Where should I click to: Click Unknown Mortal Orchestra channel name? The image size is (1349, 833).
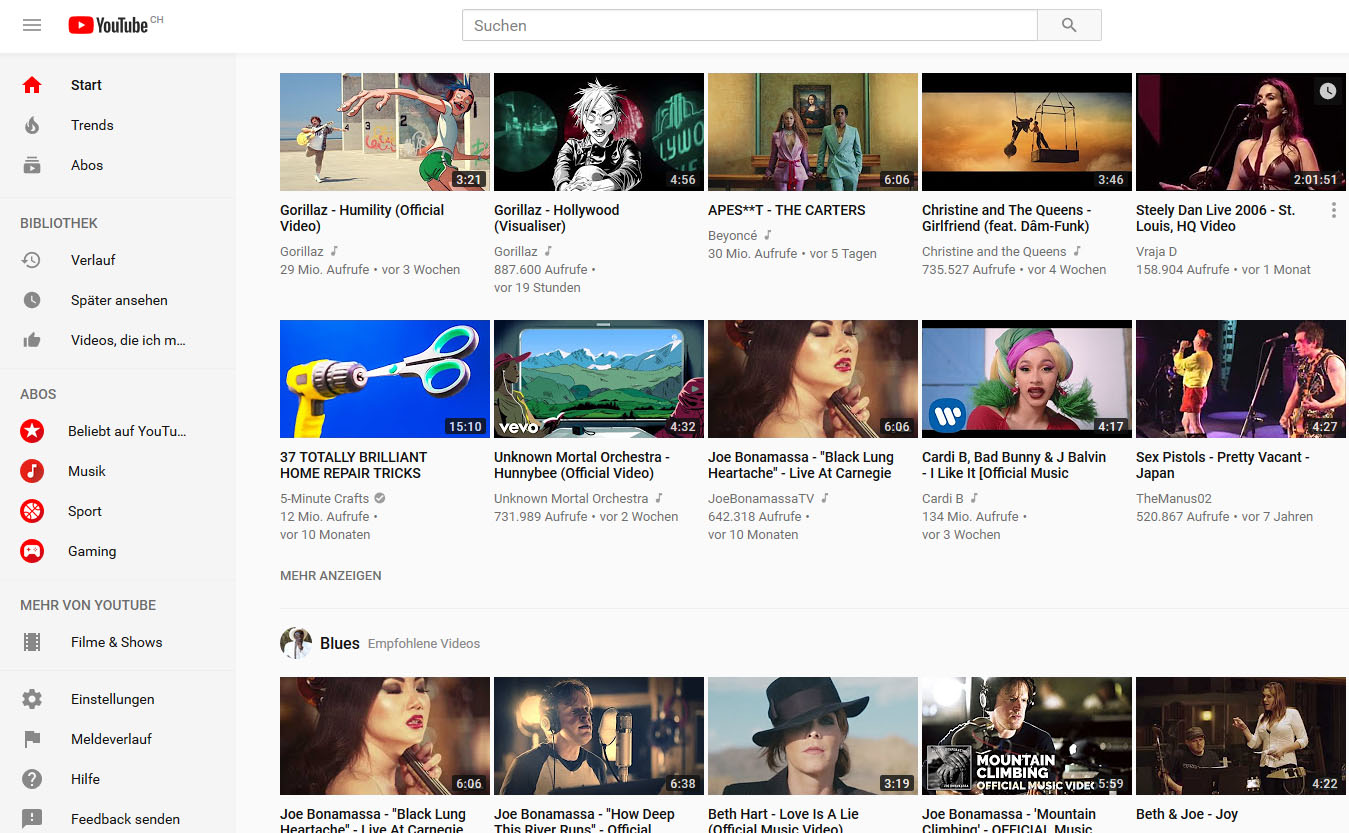(x=571, y=499)
